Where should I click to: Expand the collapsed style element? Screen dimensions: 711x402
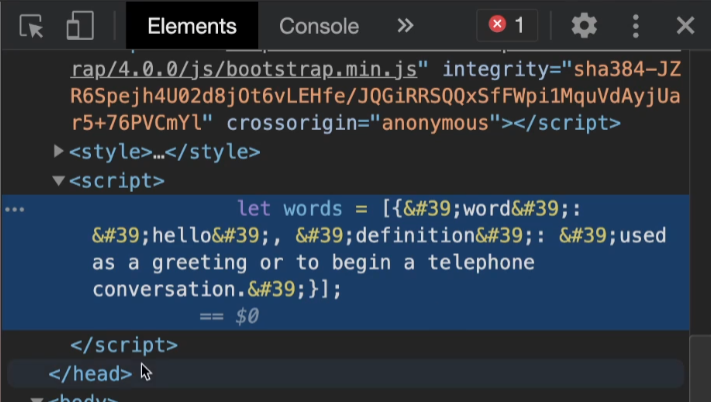click(58, 151)
